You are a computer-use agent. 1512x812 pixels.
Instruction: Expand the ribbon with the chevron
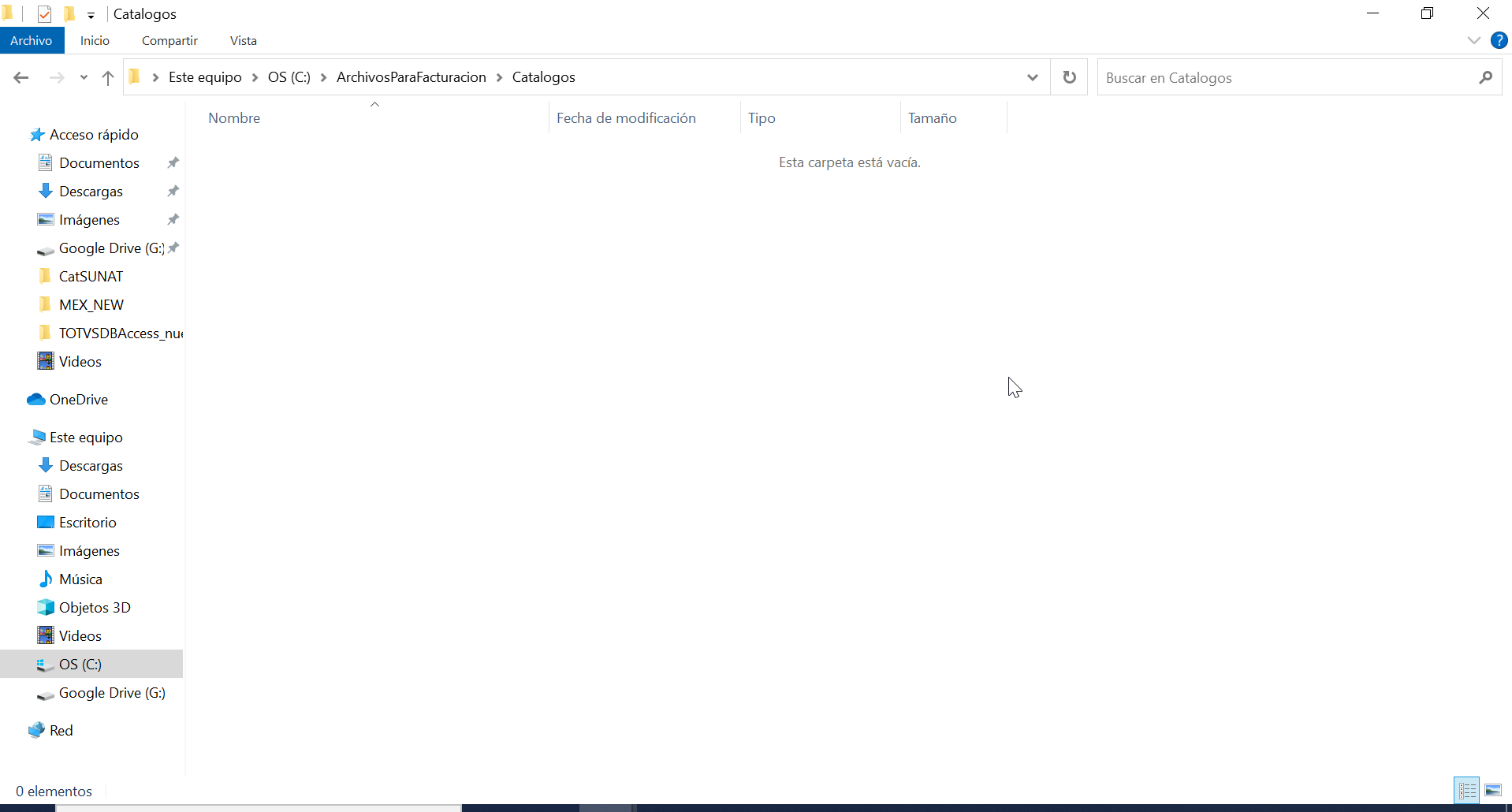click(1473, 40)
